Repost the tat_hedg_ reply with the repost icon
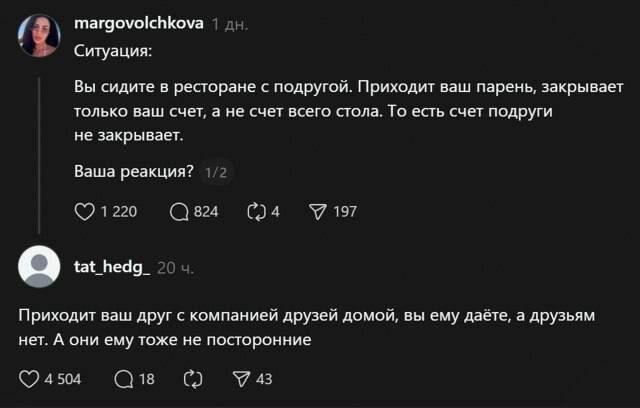Screen dimensions: 640x408 (193, 379)
